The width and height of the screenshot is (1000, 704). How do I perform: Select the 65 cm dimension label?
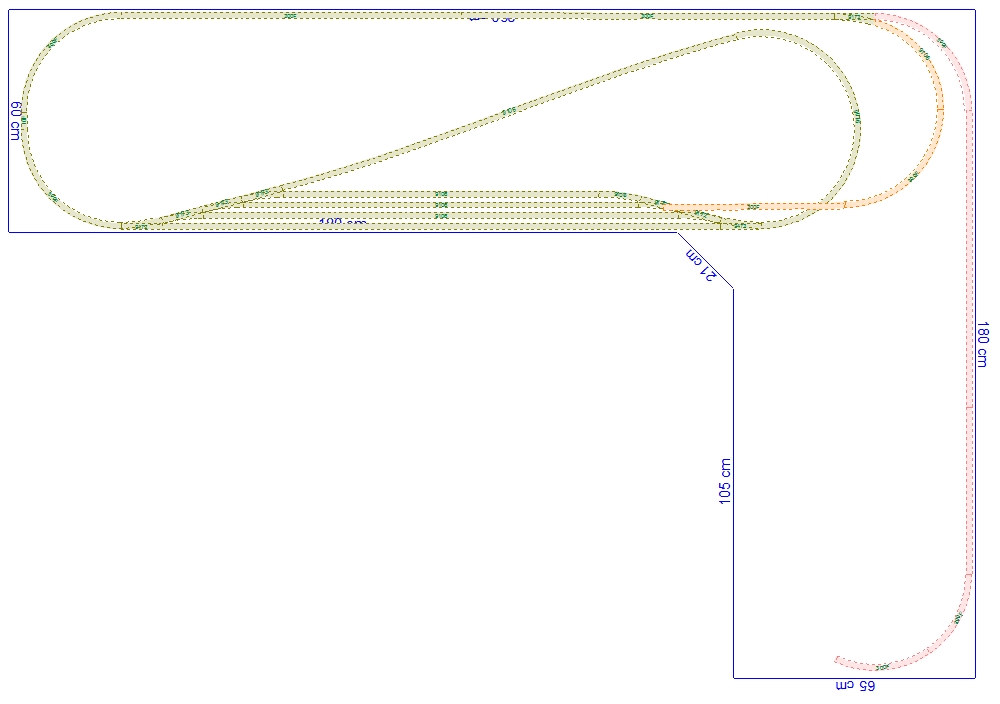coord(855,687)
